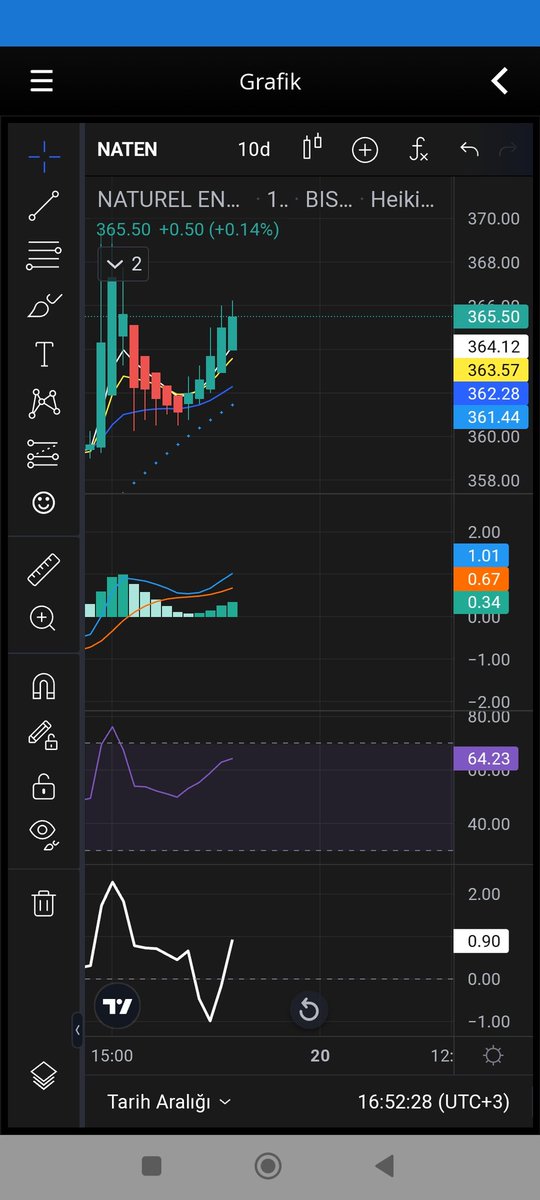Open chart settings gear icon
Screen dimensions: 540x1200
pyautogui.click(x=492, y=1056)
